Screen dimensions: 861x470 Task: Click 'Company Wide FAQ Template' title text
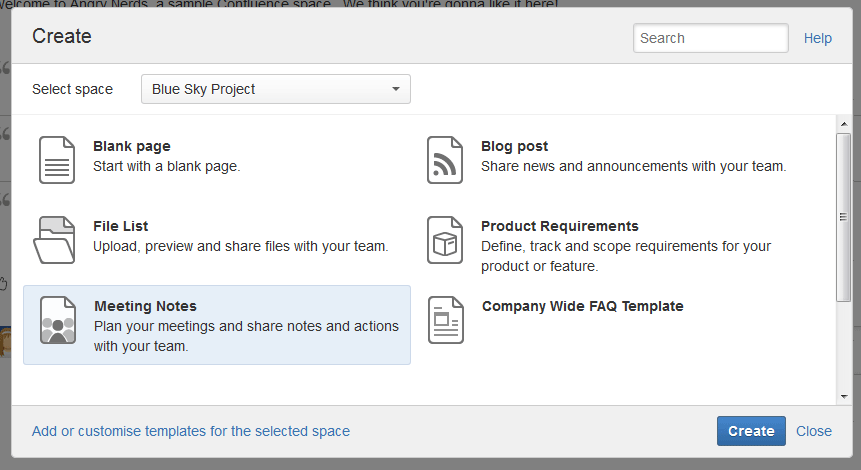pyautogui.click(x=583, y=306)
